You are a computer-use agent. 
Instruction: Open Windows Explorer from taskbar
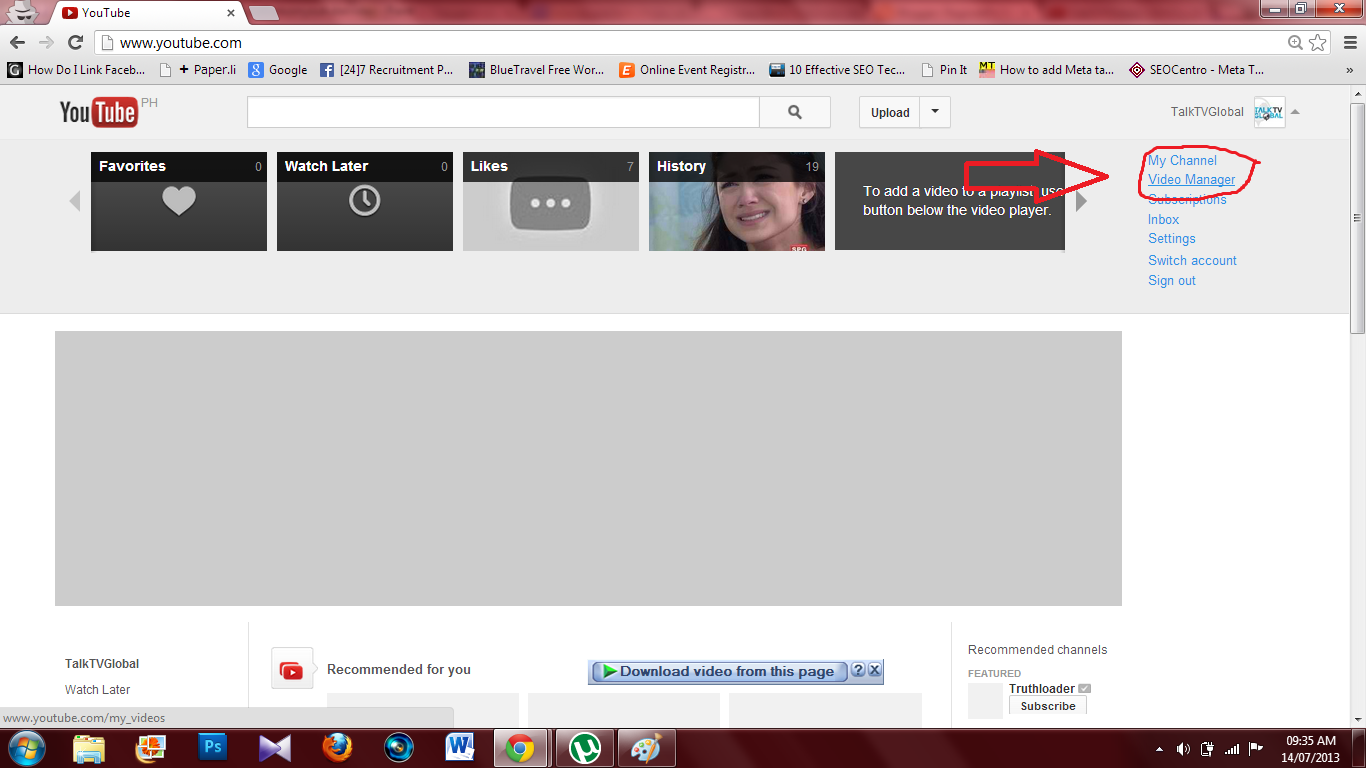tap(89, 748)
